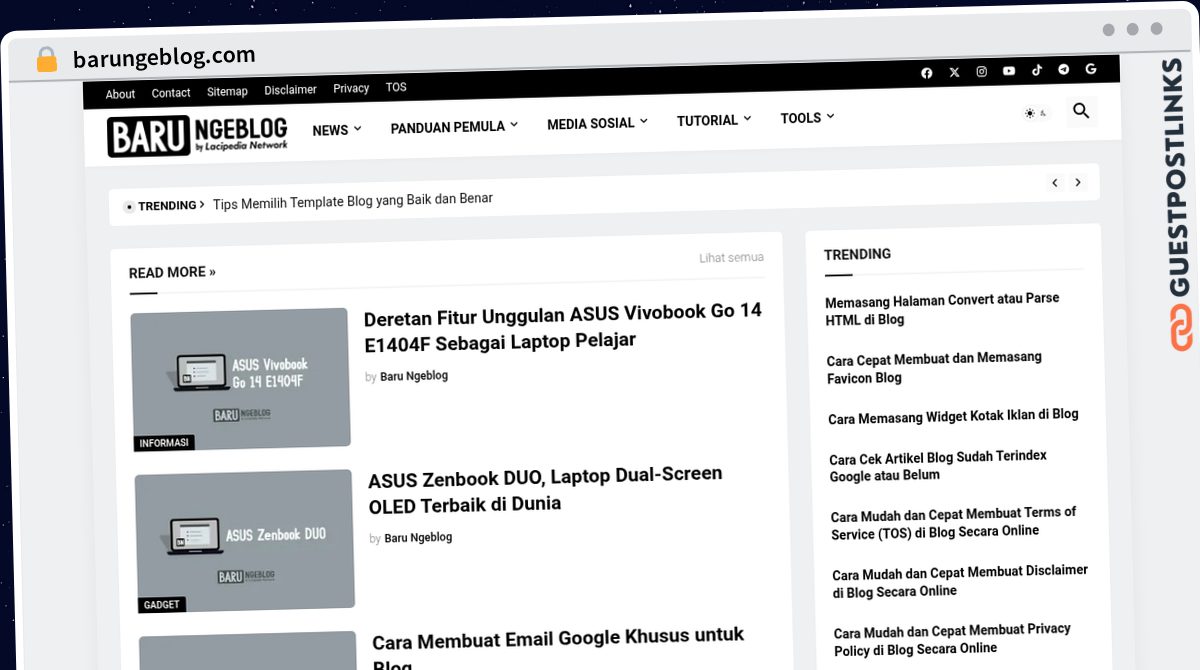
Task: Expand the PANDUAN PEMULA dropdown menu
Action: 454,127
